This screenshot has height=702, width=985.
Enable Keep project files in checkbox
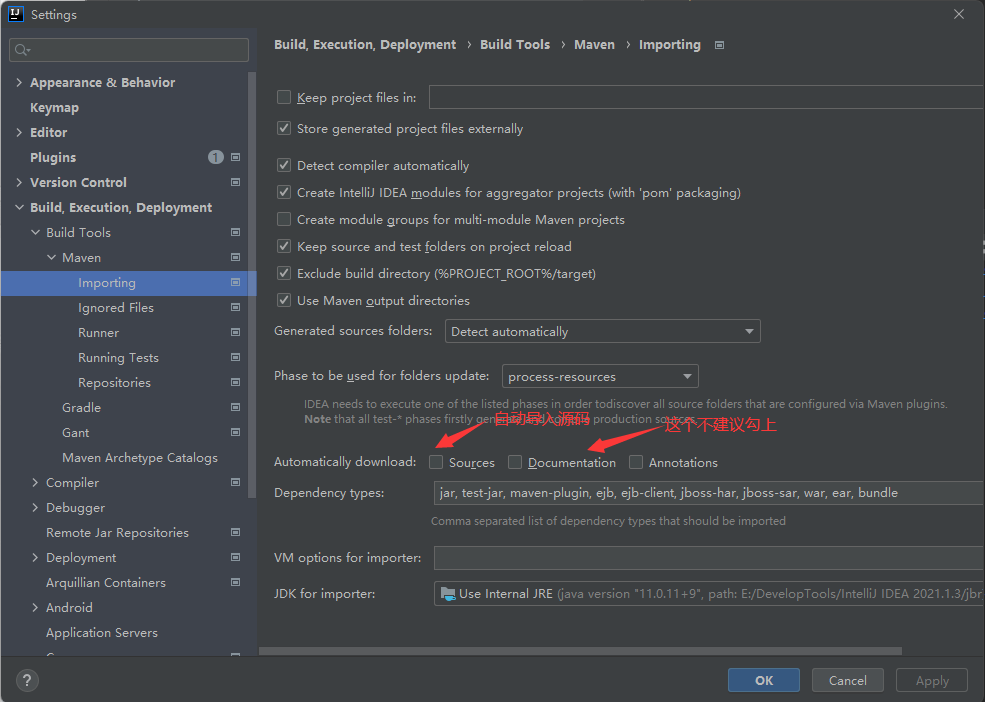pyautogui.click(x=284, y=97)
